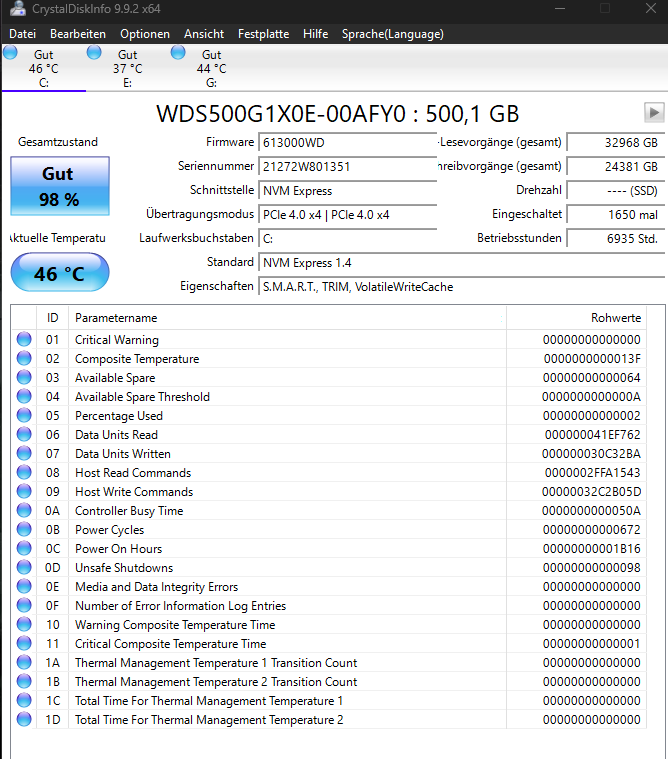Click status orb for Error Information Log Entries

click(x=24, y=605)
